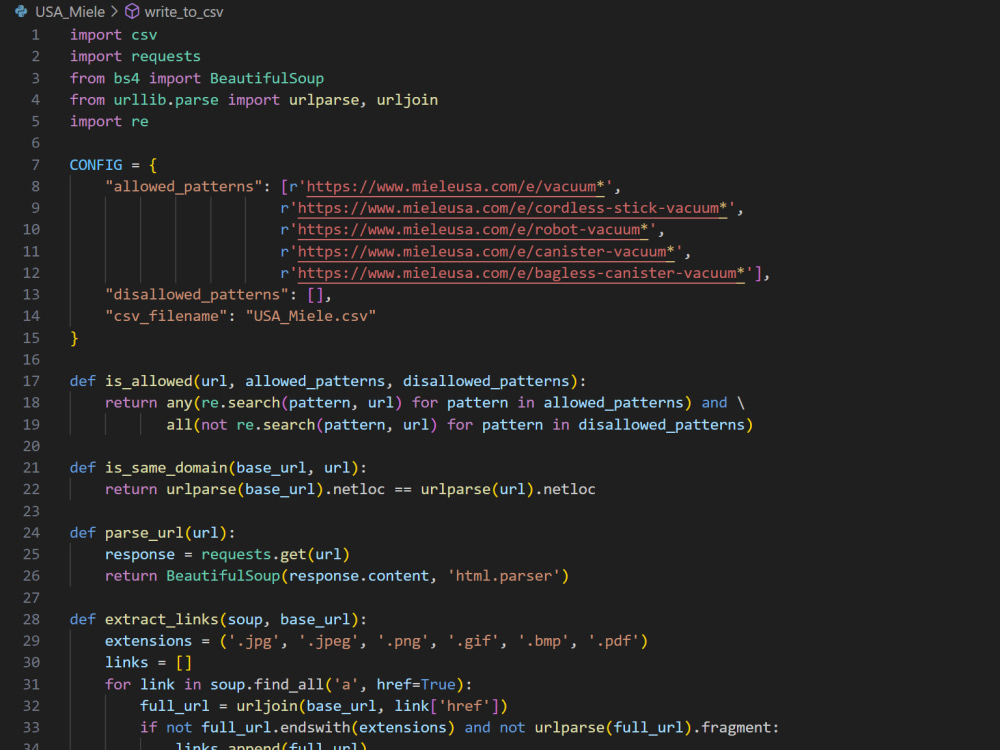Click the extract_links function name
This screenshot has height=750, width=1000.
pyautogui.click(x=162, y=619)
